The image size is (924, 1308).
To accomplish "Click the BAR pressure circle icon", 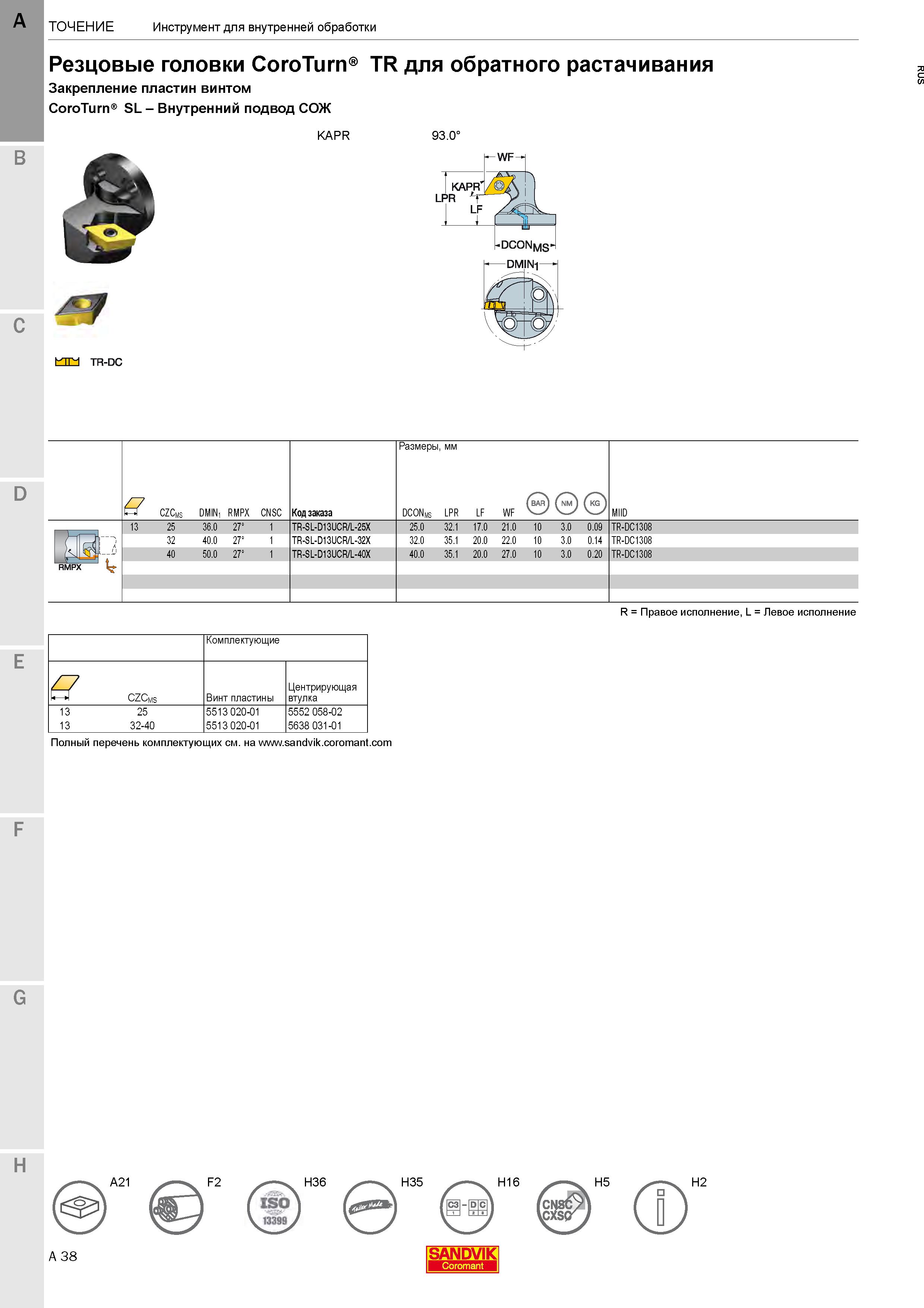I will [538, 503].
